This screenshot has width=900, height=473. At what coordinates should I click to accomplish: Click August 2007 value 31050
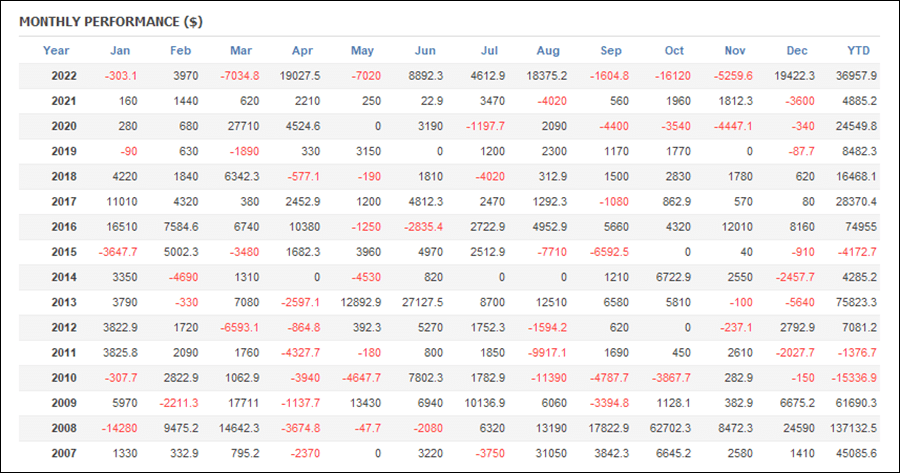tap(551, 453)
